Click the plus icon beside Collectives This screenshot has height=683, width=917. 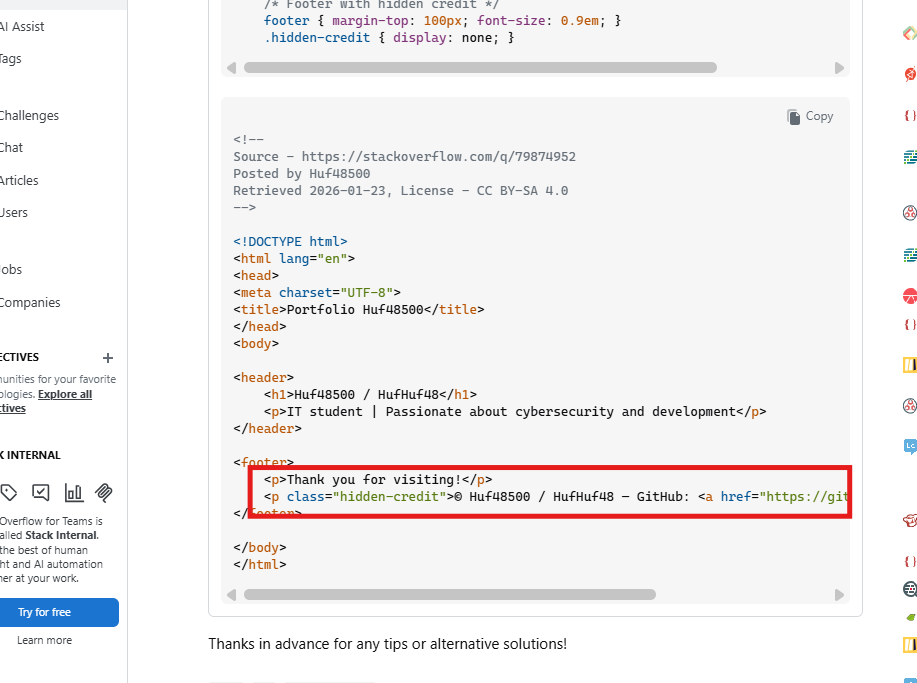click(108, 358)
